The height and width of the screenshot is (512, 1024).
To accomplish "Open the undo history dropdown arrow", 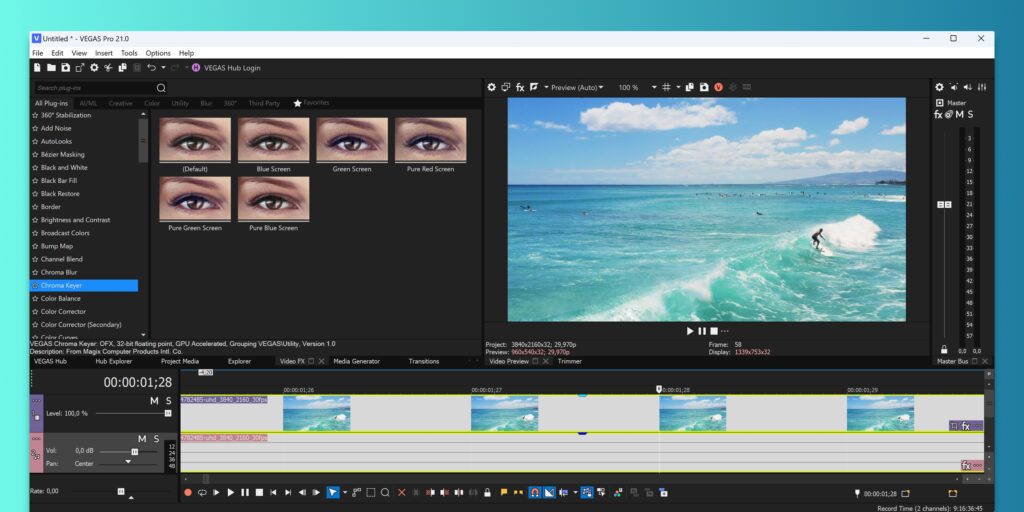I will (162, 68).
